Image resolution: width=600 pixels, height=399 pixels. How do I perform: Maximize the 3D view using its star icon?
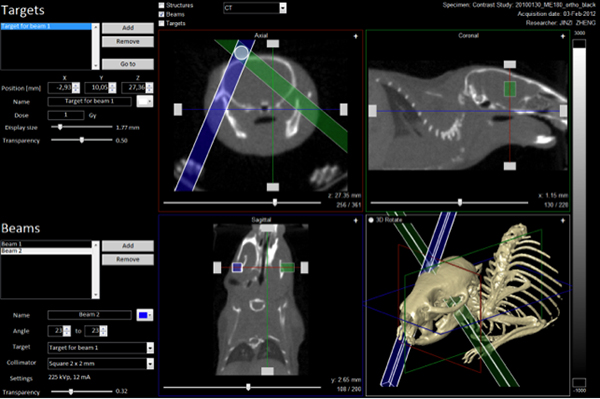coord(562,220)
